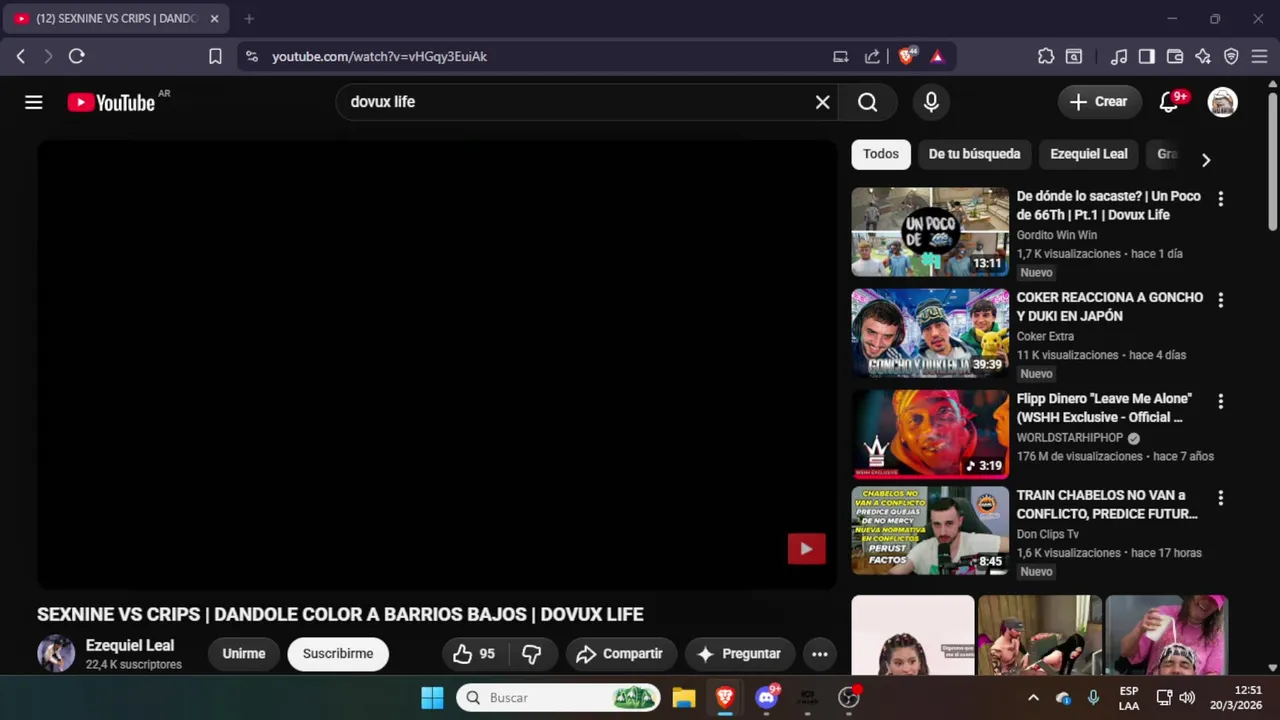This screenshot has height=720, width=1280.
Task: Open File Explorer from the taskbar
Action: 684,698
